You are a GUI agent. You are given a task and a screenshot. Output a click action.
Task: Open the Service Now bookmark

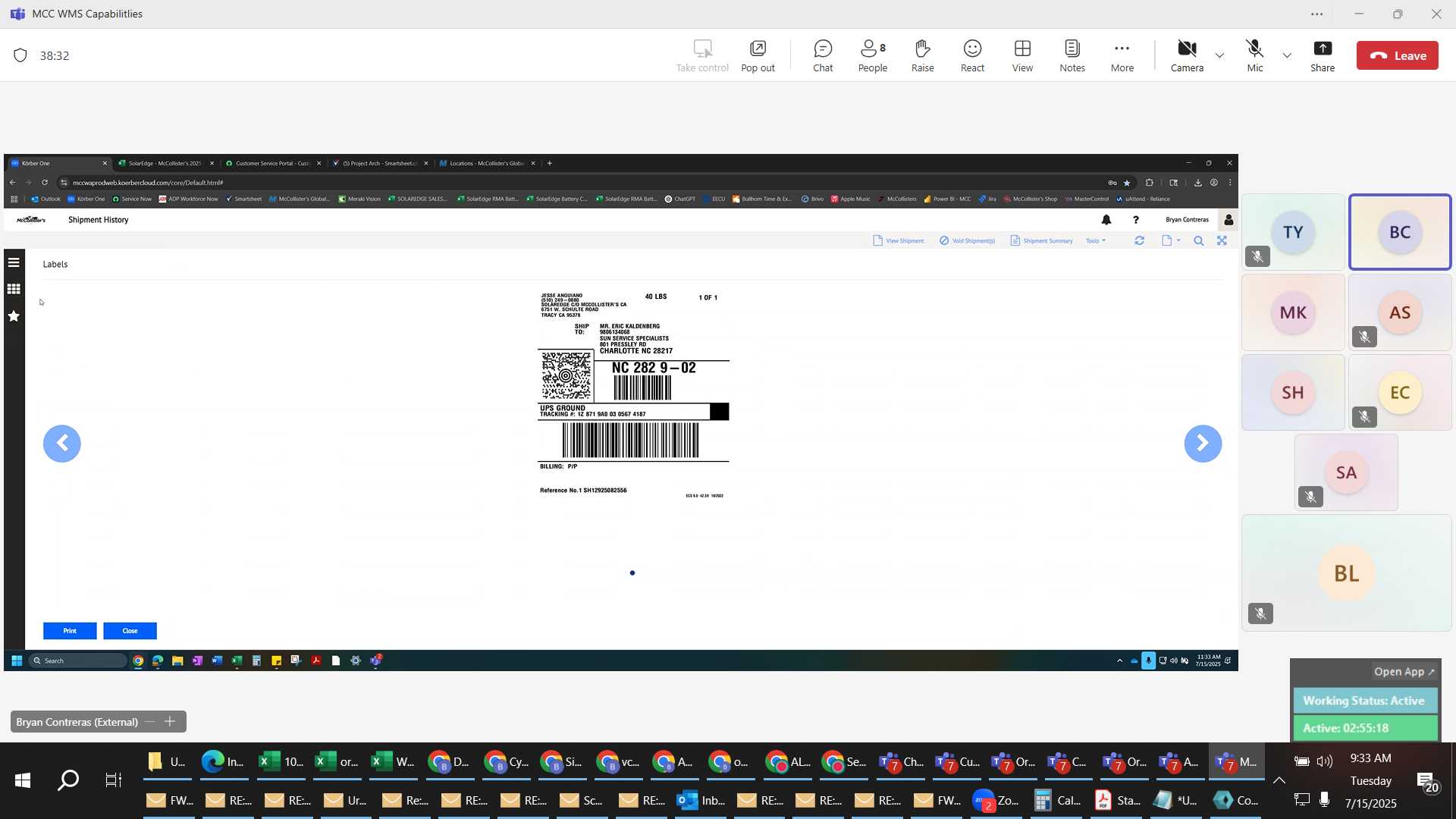pos(132,199)
